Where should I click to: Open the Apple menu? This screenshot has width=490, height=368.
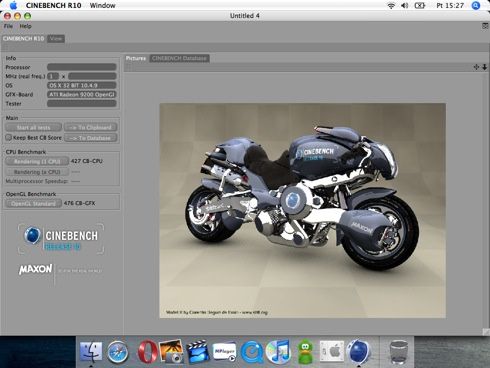(13, 5)
